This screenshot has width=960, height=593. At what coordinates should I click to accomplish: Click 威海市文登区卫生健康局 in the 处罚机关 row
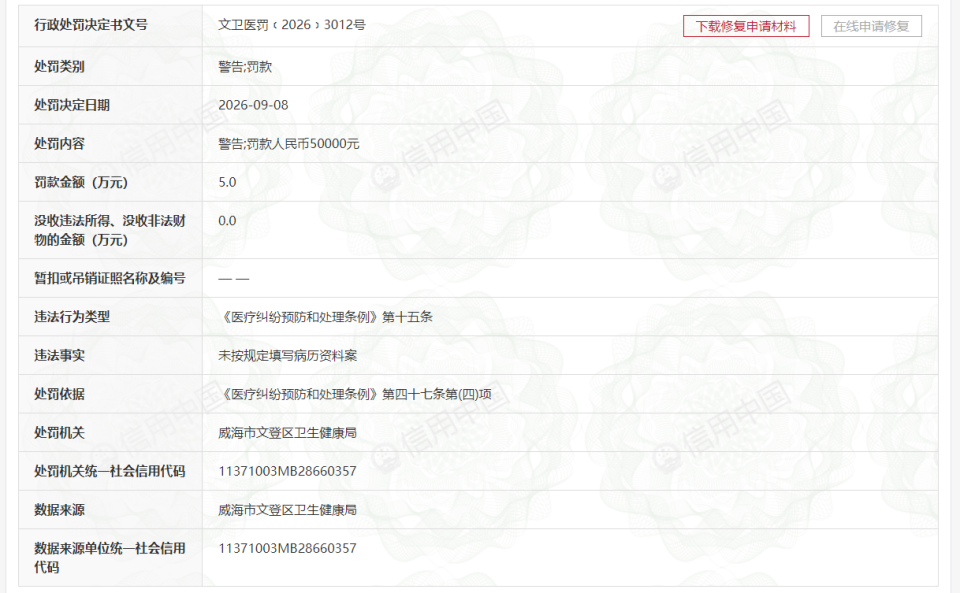288,433
